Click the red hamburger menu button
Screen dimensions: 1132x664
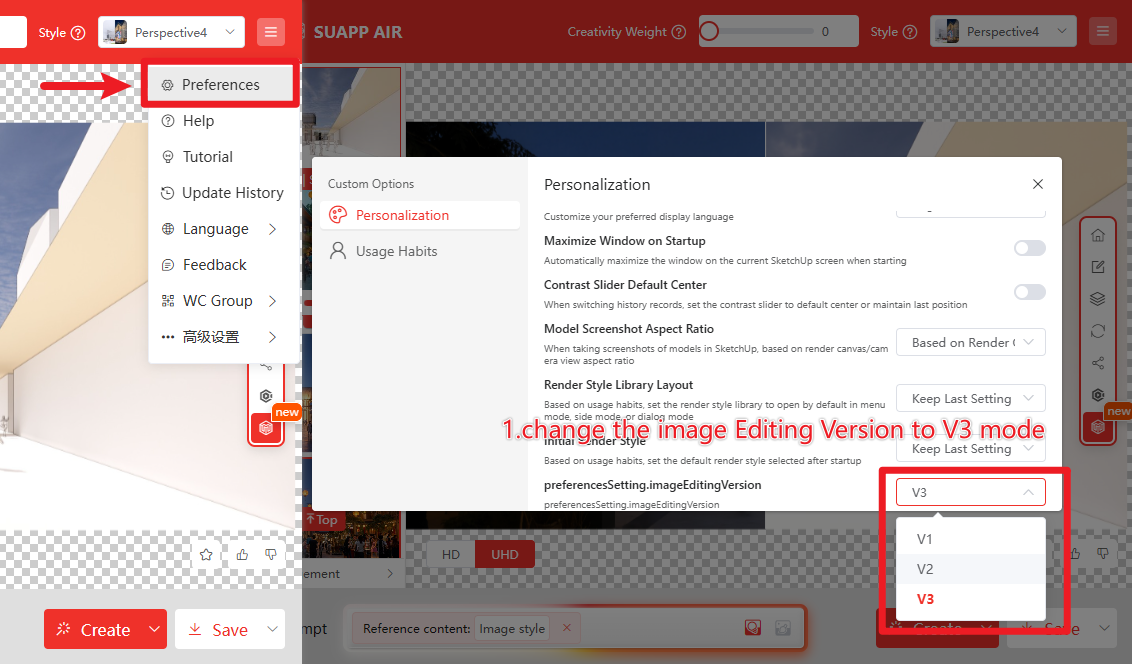[270, 32]
